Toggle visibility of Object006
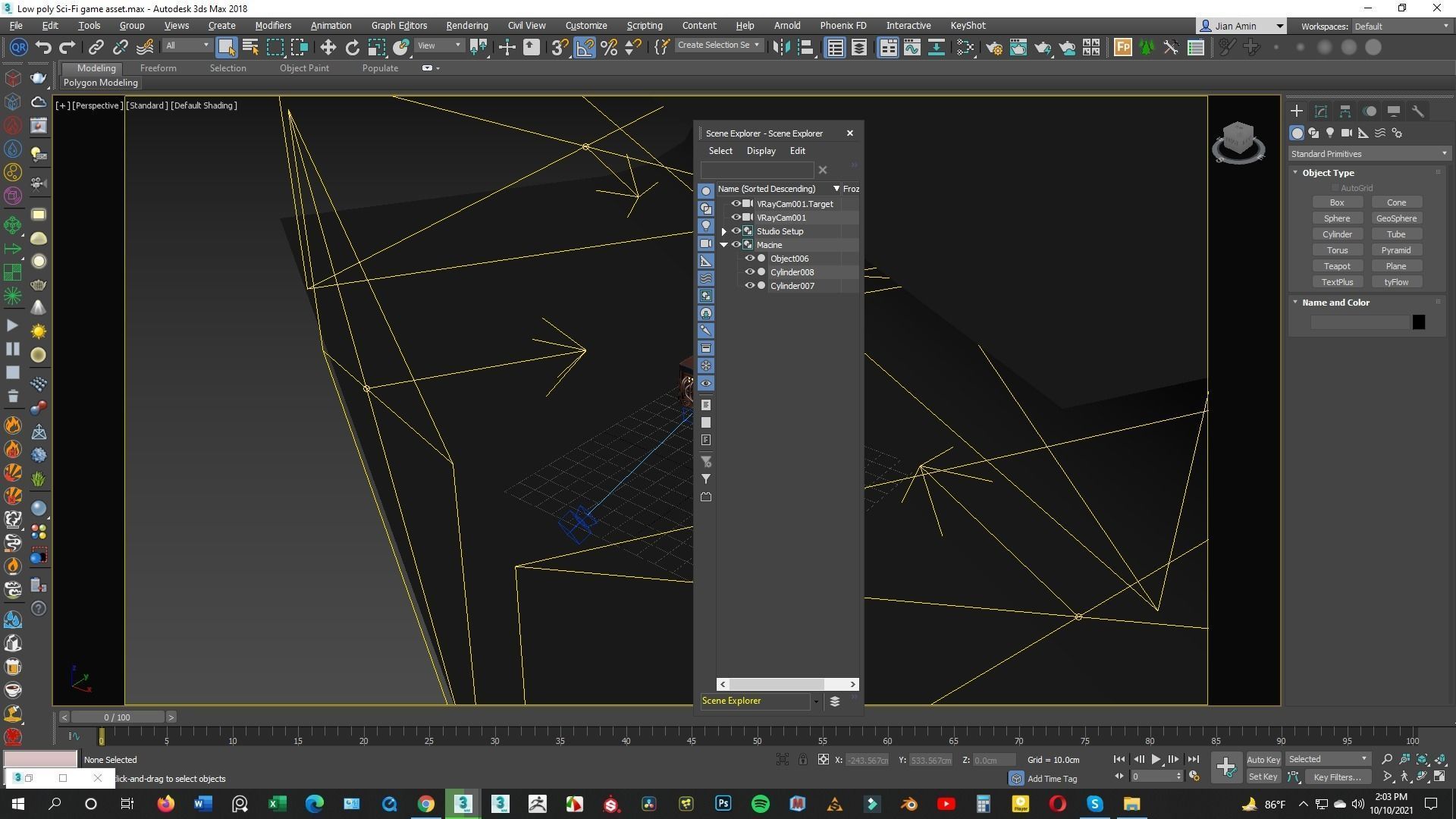This screenshot has height=819, width=1456. [x=749, y=259]
